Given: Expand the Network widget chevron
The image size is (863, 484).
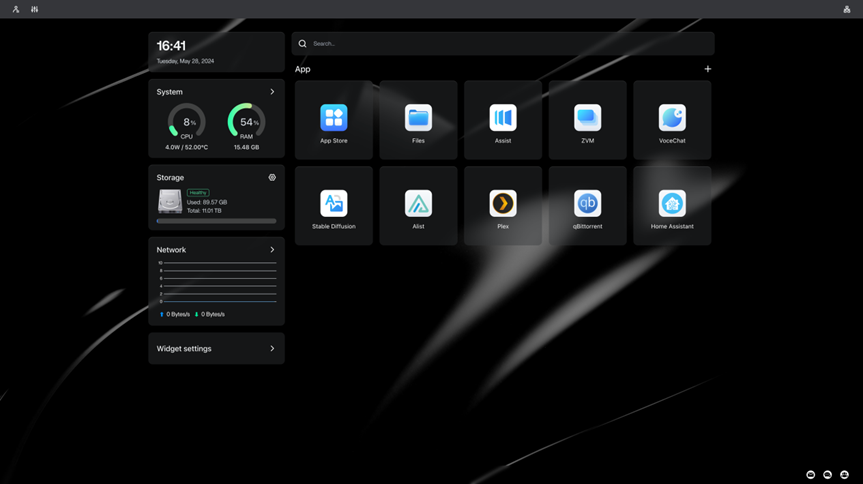Looking at the screenshot, I should (272, 249).
